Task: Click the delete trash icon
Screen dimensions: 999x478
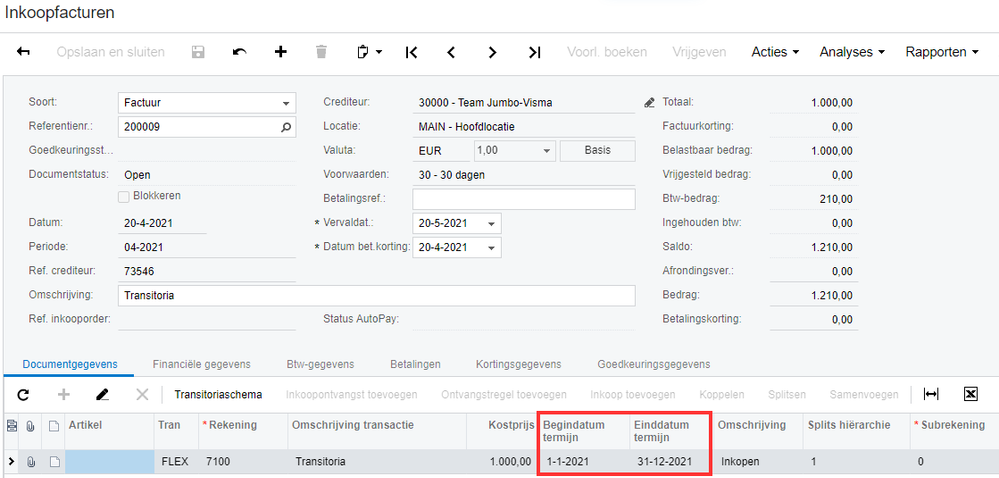Action: click(x=321, y=52)
